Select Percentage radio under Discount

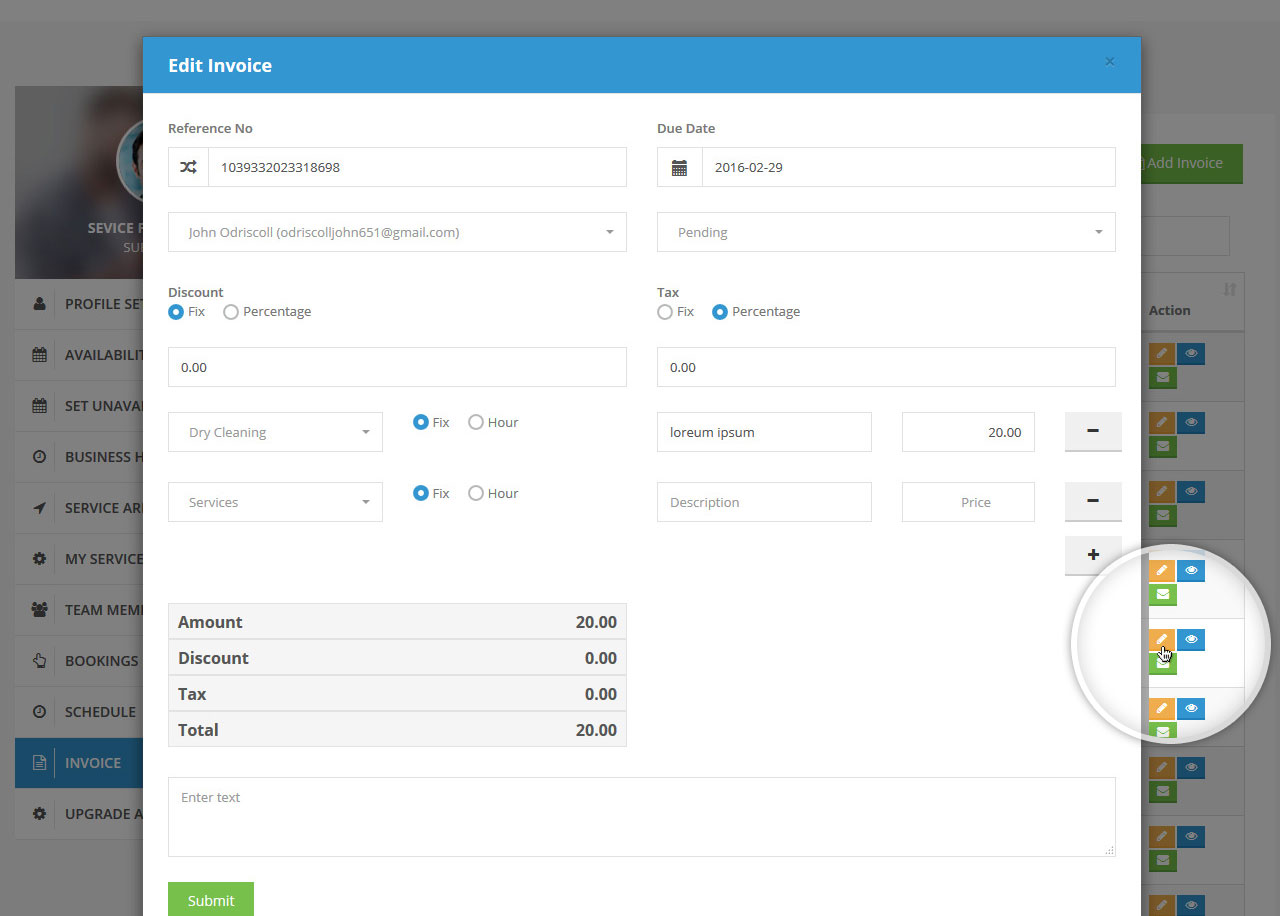[231, 312]
